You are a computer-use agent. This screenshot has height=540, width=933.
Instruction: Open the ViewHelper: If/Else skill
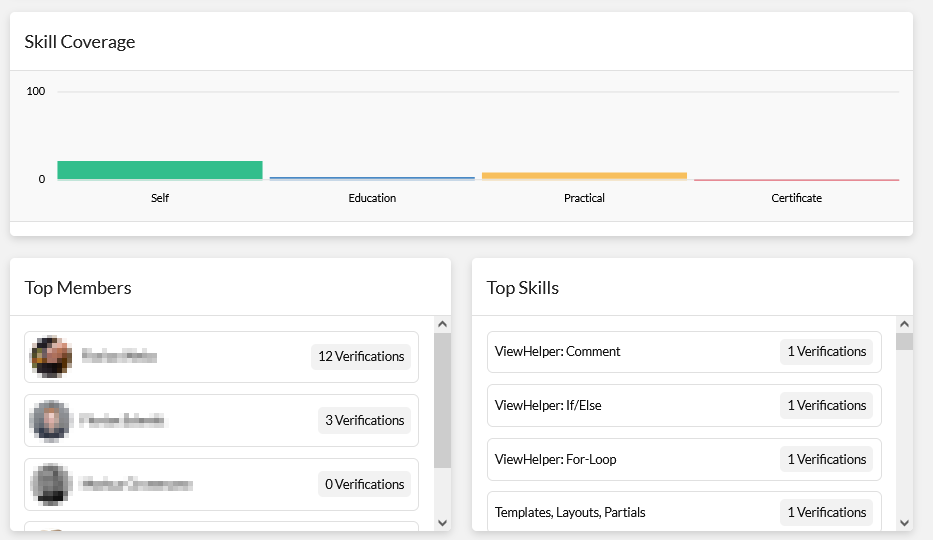[684, 406]
